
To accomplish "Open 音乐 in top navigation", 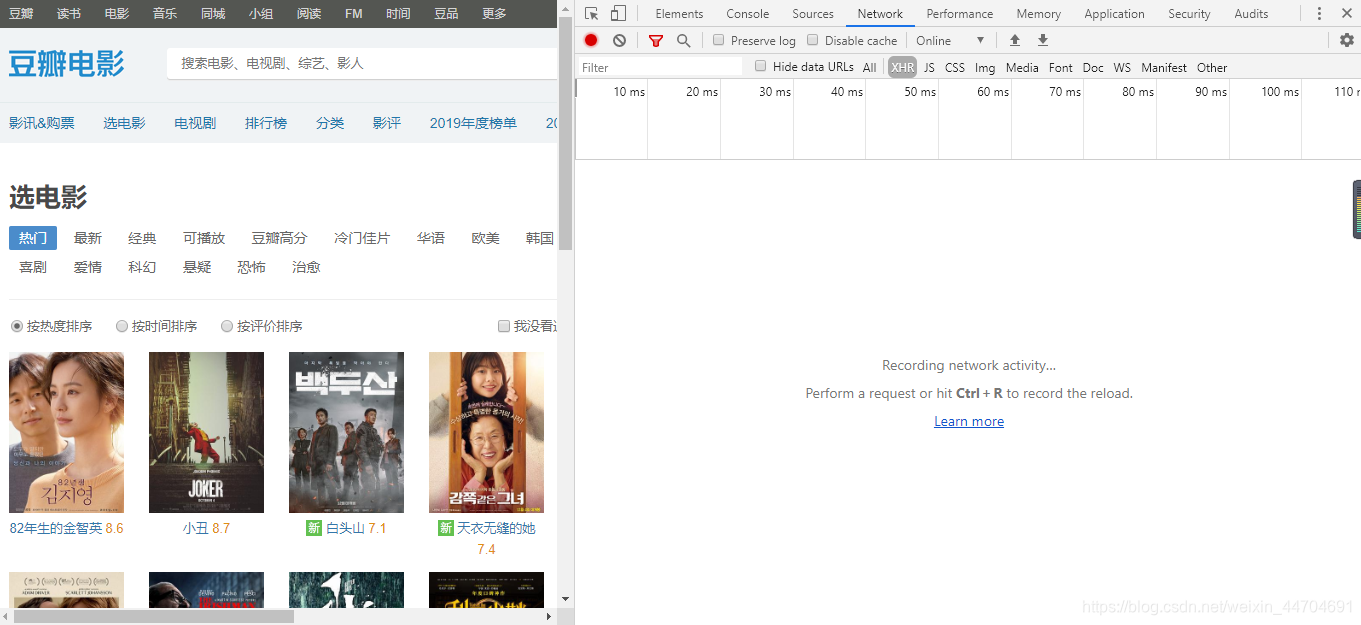I will (165, 13).
